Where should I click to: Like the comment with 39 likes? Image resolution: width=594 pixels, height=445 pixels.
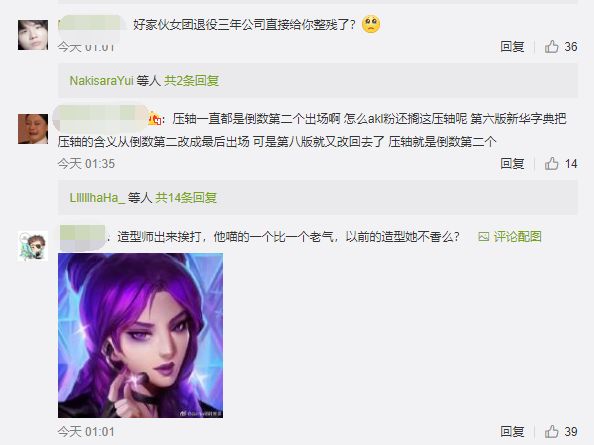pos(551,431)
